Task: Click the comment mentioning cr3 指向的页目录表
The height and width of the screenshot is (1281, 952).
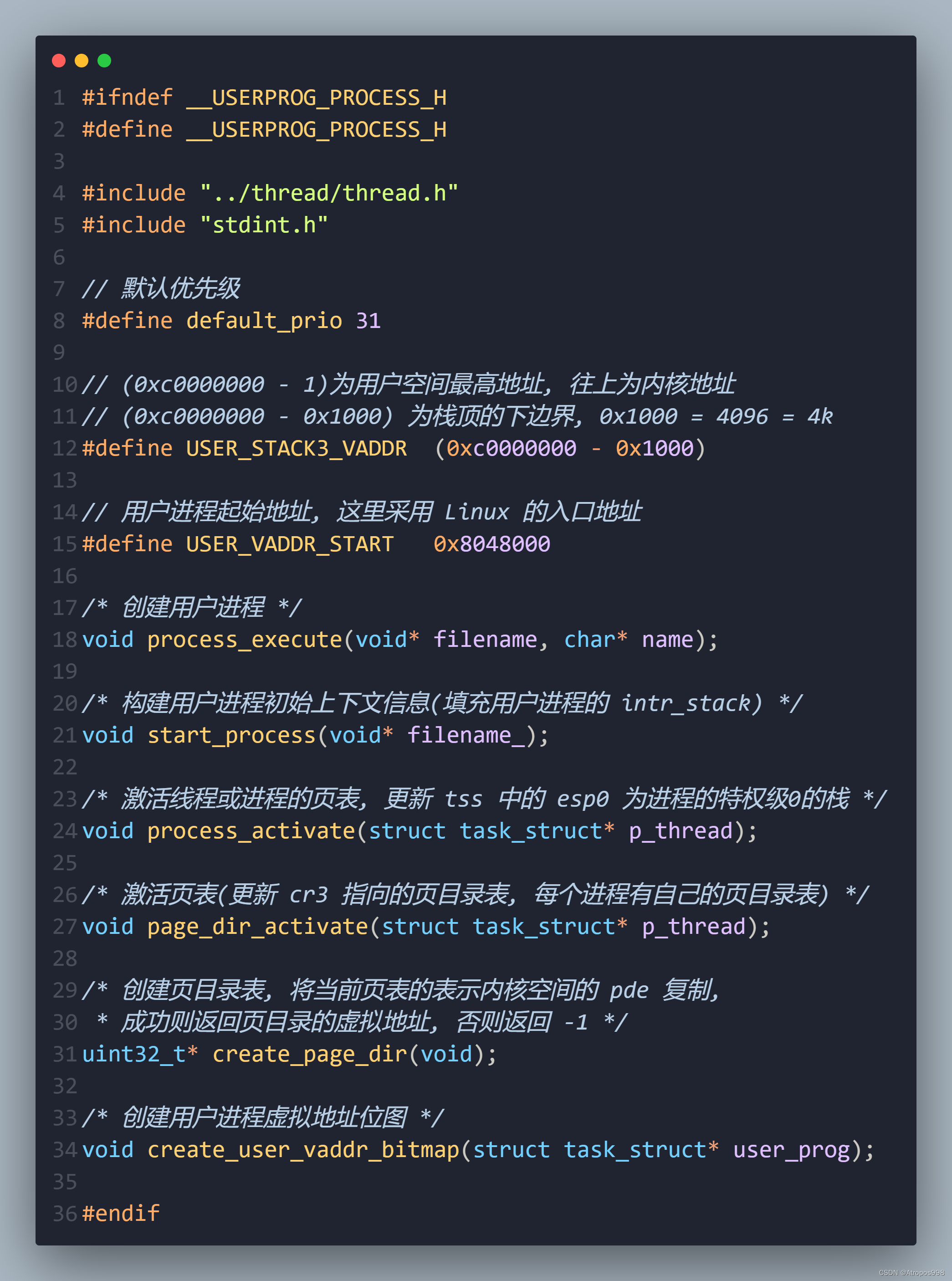Action: (476, 894)
